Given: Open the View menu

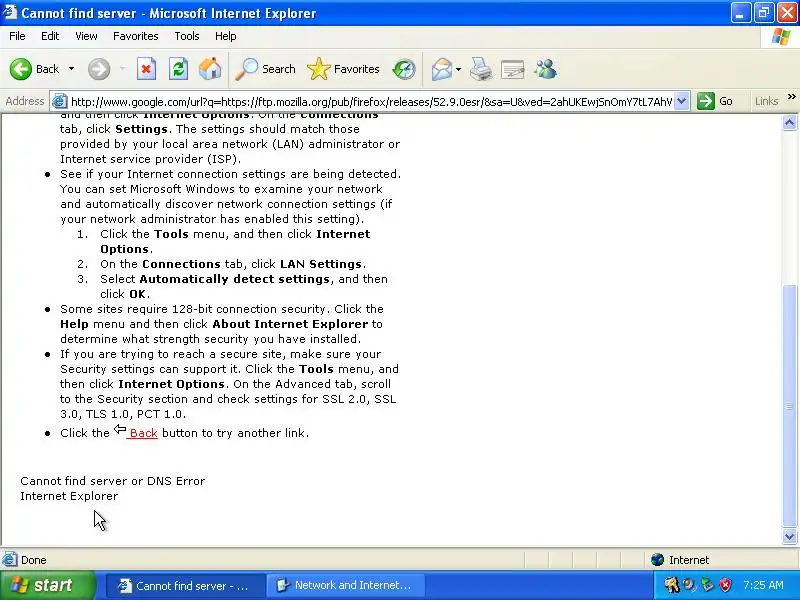Looking at the screenshot, I should point(86,36).
